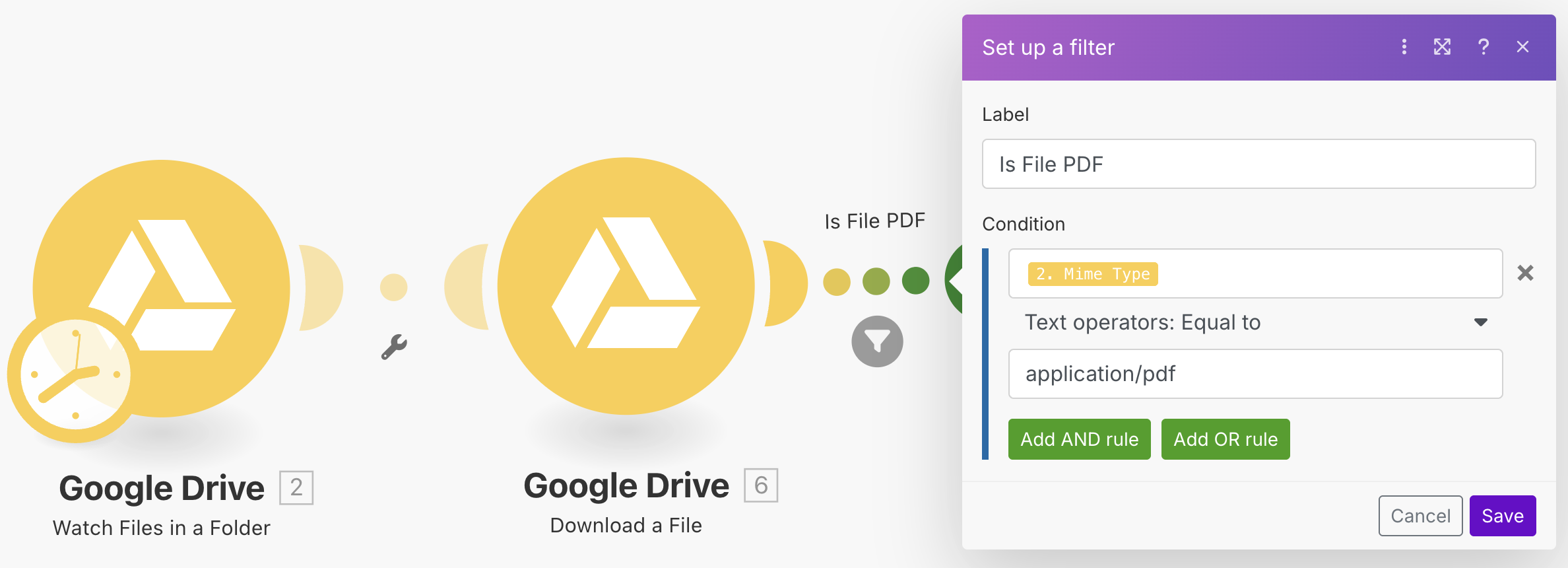Image resolution: width=1568 pixels, height=568 pixels.
Task: Open the Google Drive Download a File module
Action: [626, 286]
